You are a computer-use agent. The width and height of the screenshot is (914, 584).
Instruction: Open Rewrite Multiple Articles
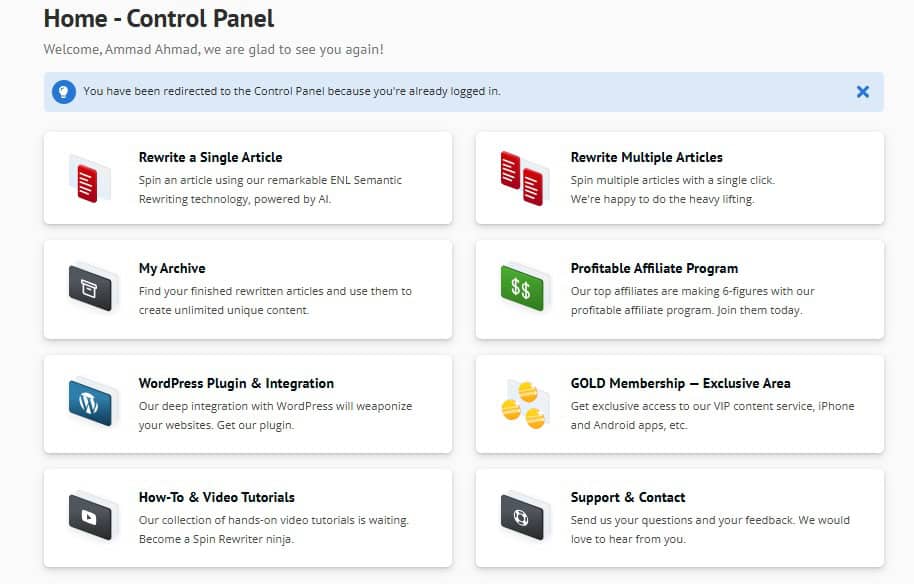(646, 157)
